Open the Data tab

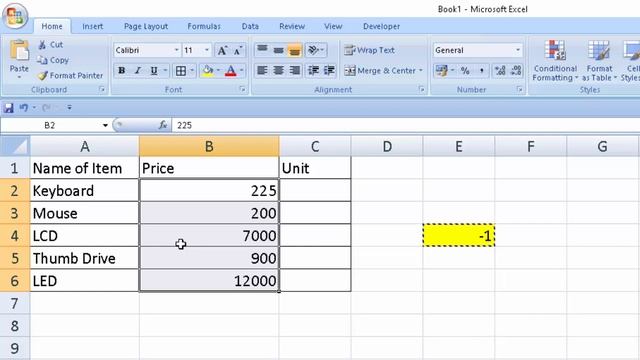[250, 26]
